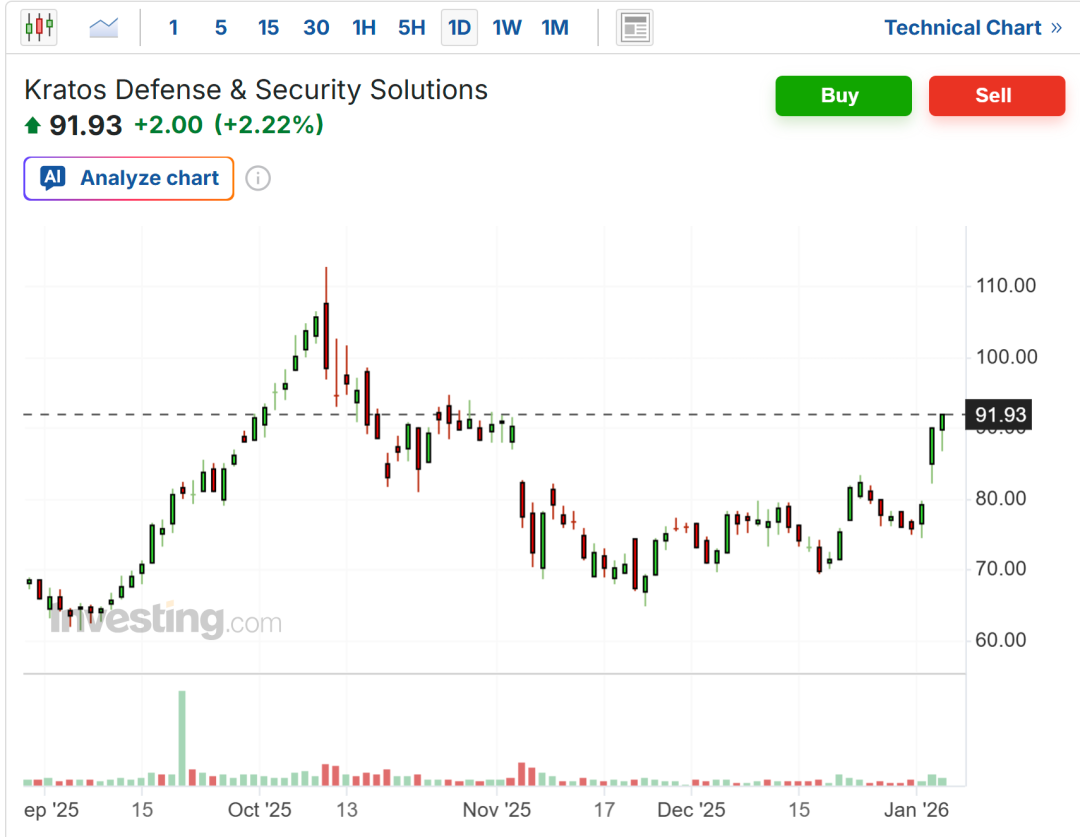Screen dimensions: 1080x837
Task: Click the 100.00 price axis label
Action: [1006, 357]
